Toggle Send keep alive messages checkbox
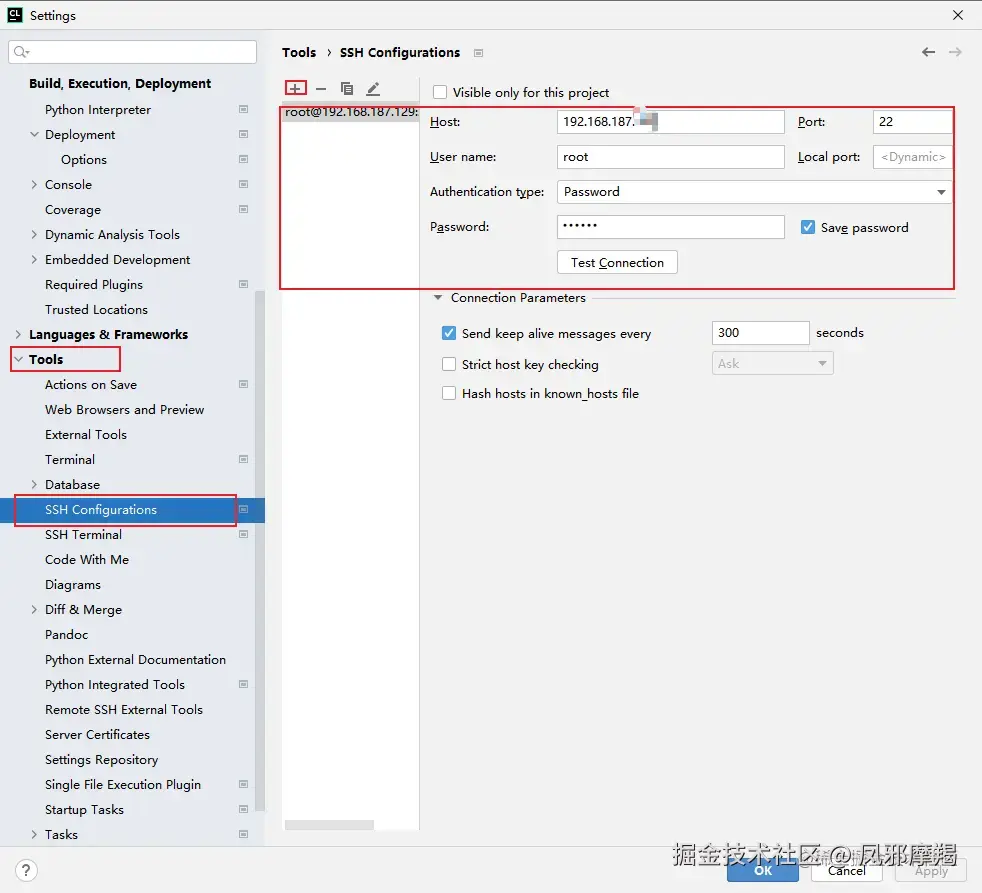This screenshot has width=982, height=893. pyautogui.click(x=449, y=333)
